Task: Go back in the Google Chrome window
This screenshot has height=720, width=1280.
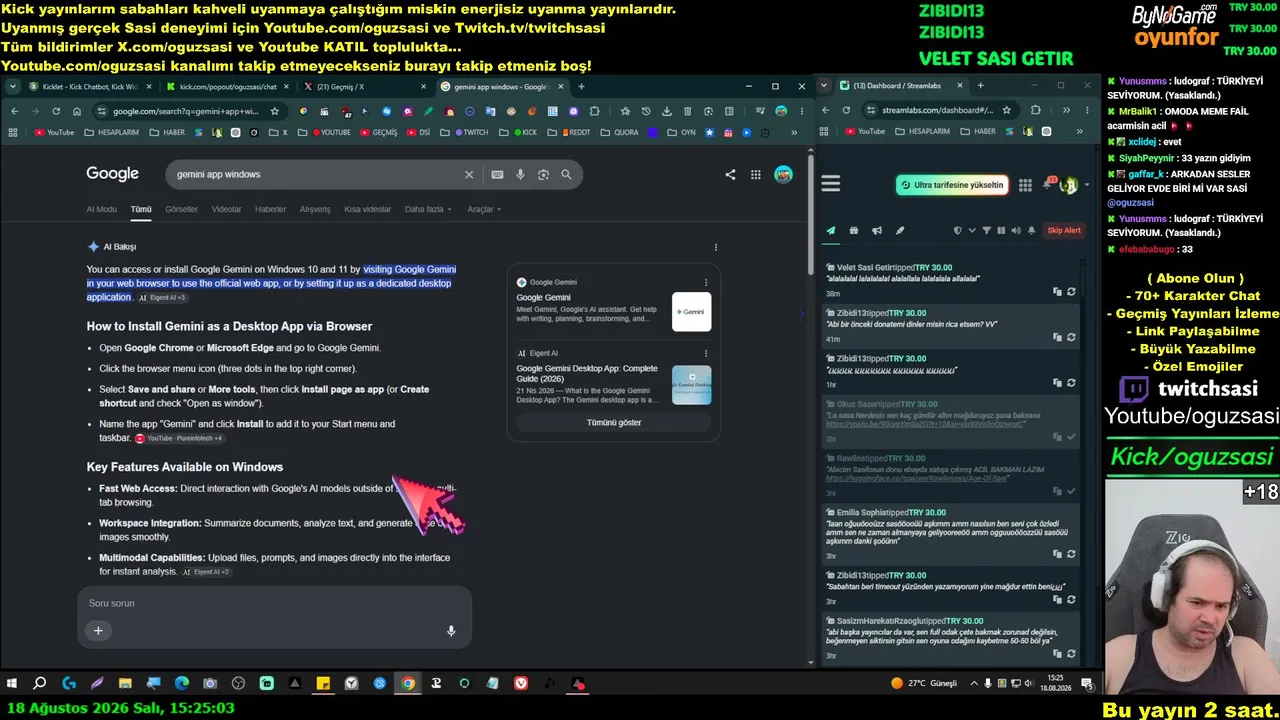Action: point(14,111)
